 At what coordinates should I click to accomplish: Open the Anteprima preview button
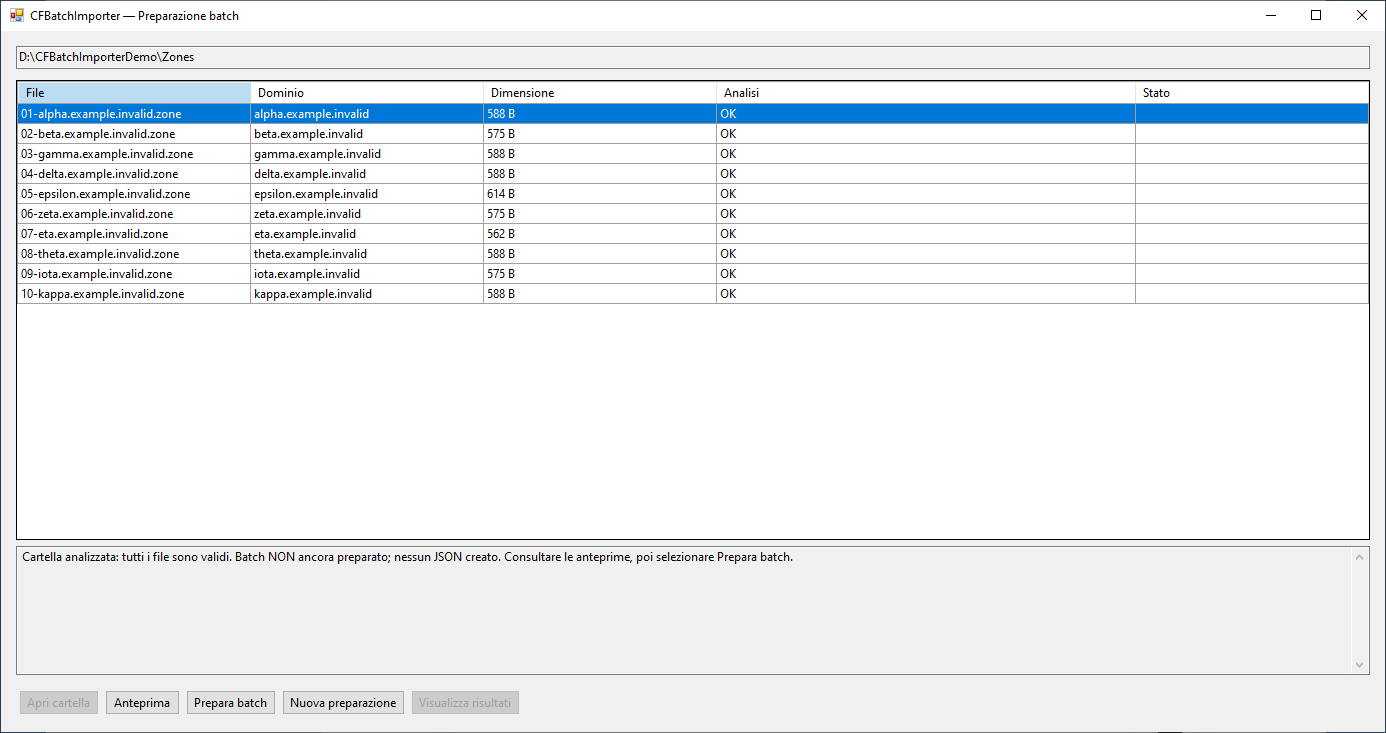point(143,703)
